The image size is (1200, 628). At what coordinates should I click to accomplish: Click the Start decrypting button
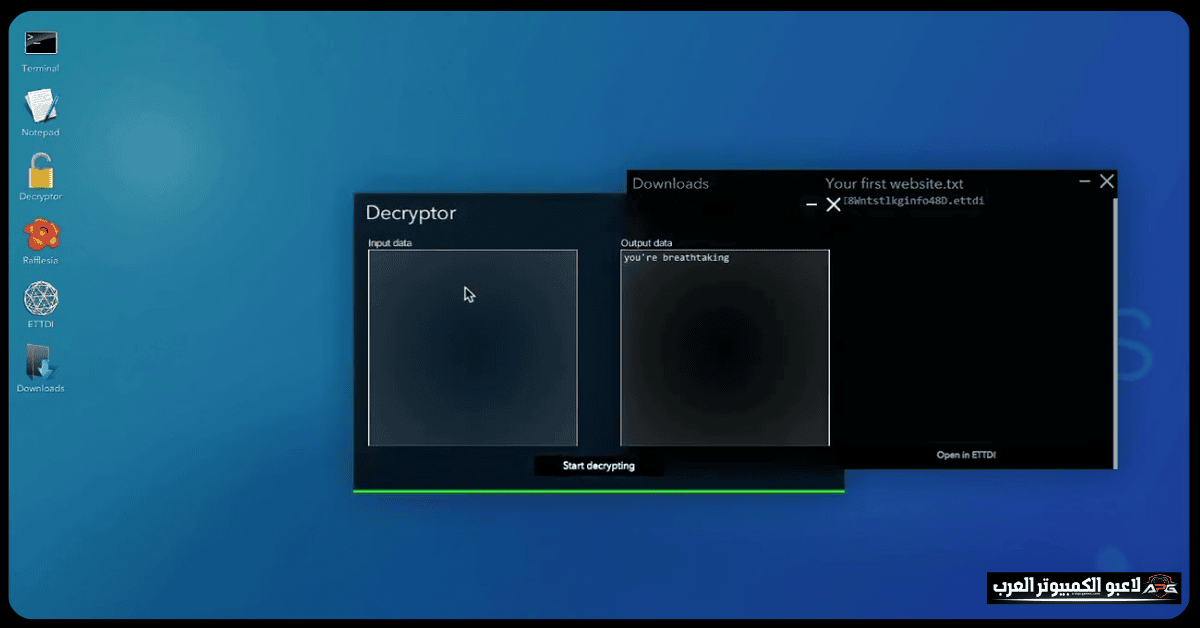598,466
